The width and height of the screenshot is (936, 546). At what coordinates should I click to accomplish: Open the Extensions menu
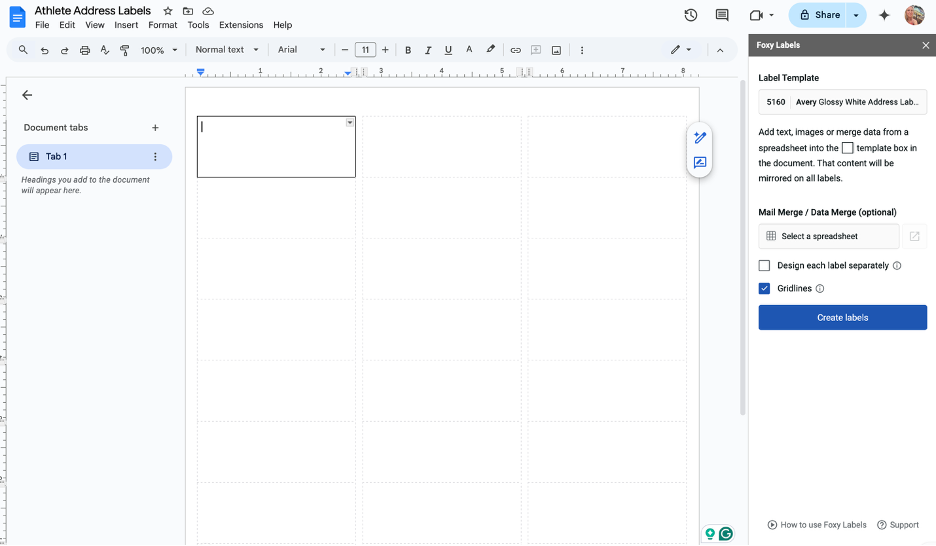point(241,25)
